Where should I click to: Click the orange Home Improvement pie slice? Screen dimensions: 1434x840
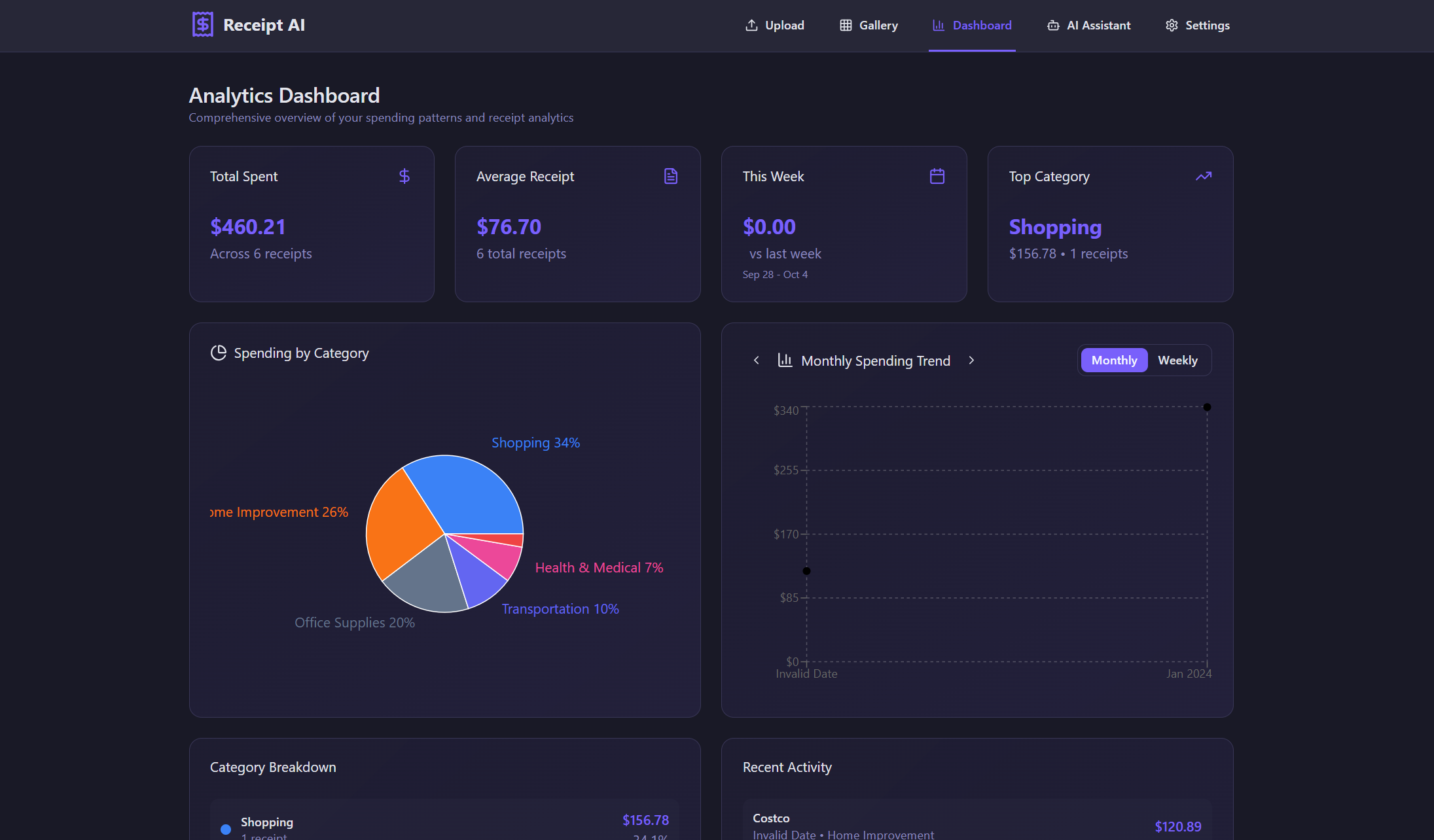coord(399,527)
